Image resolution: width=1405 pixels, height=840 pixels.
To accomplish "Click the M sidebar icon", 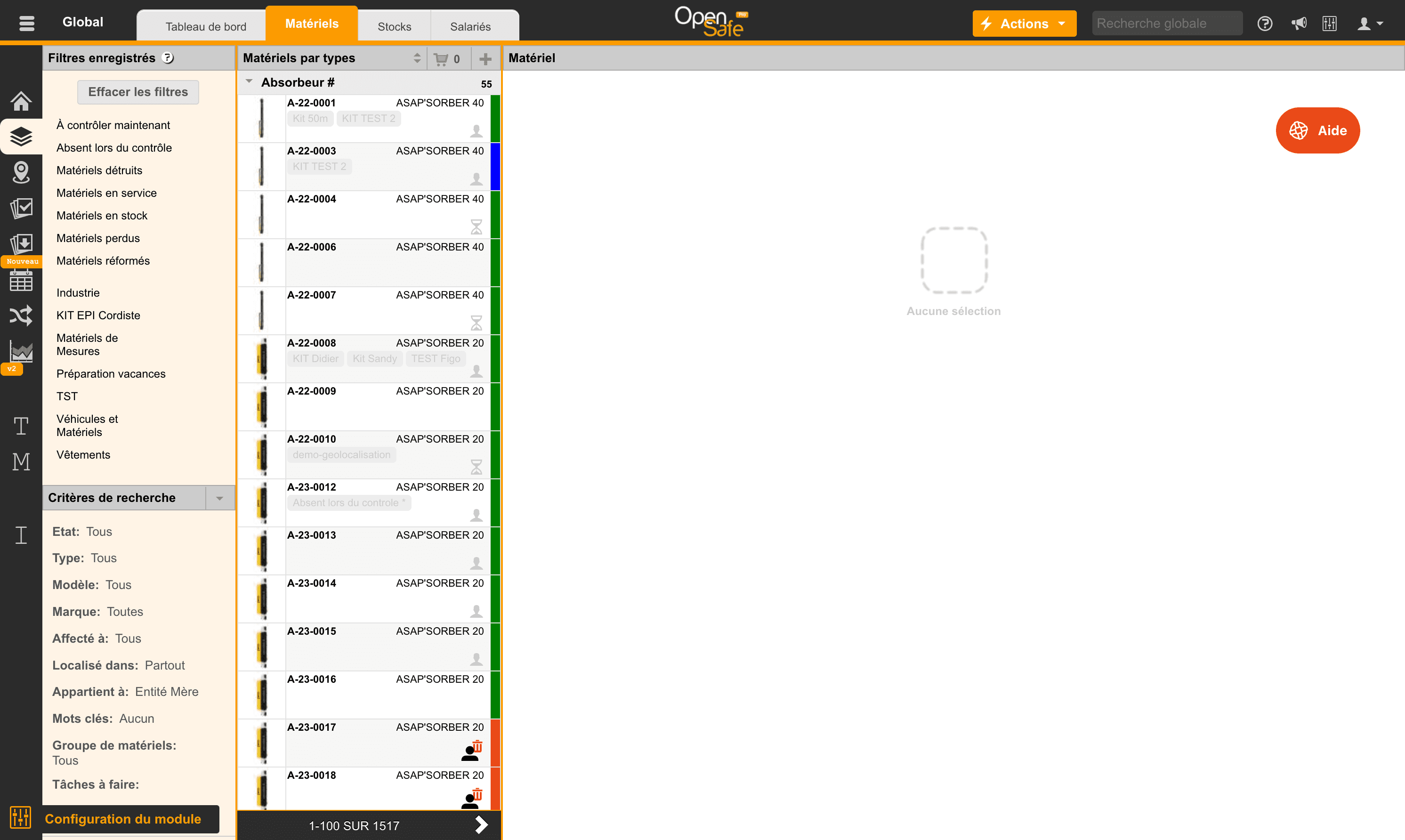I will pyautogui.click(x=21, y=461).
